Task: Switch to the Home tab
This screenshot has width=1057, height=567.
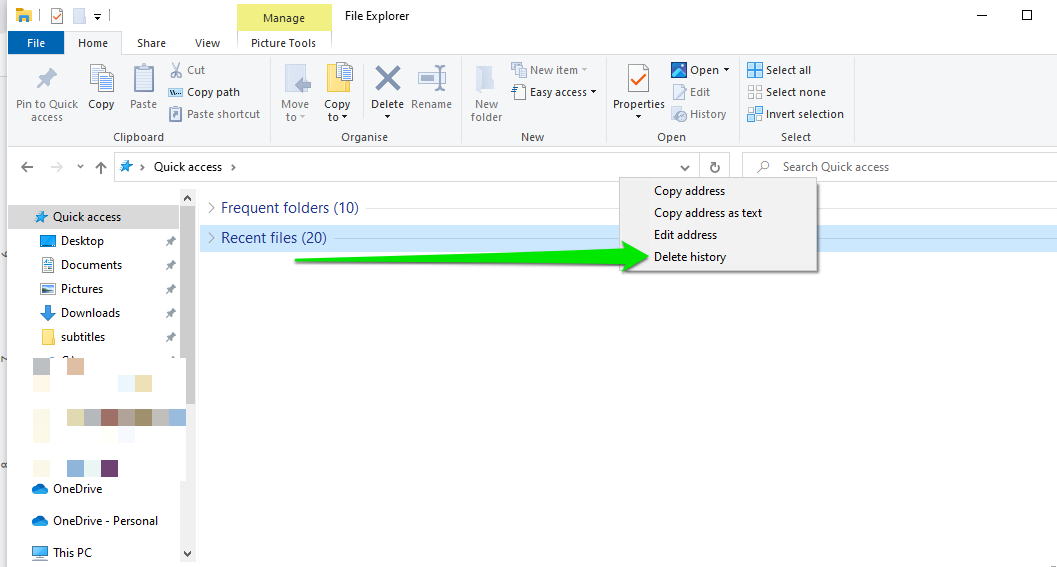Action: [93, 42]
